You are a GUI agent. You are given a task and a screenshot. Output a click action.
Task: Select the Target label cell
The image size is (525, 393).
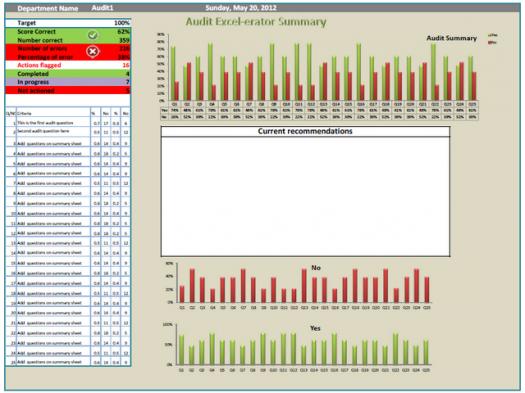[26, 23]
